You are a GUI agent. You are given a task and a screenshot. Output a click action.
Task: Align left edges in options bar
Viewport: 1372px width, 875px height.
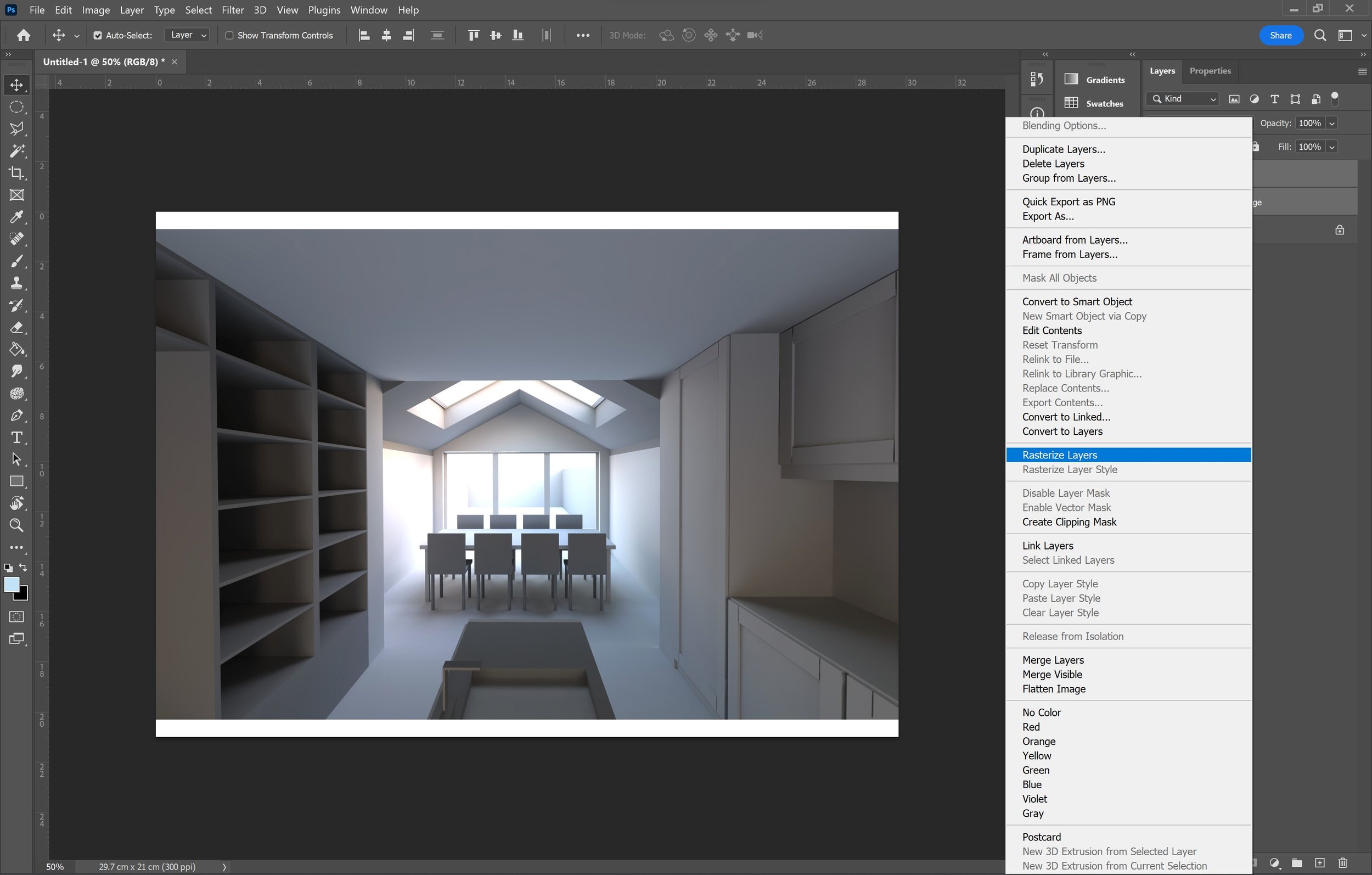364,35
